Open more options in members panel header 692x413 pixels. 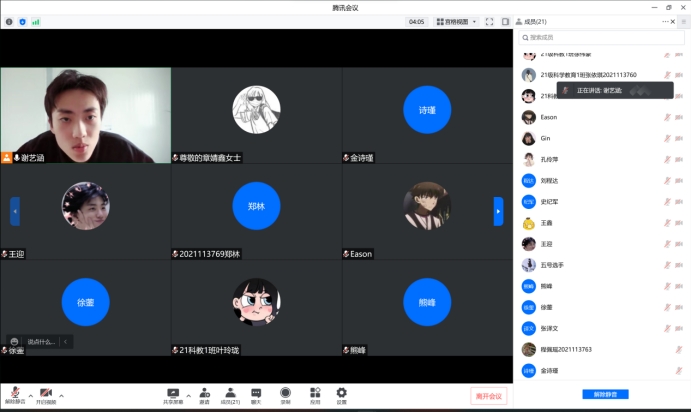(x=666, y=21)
